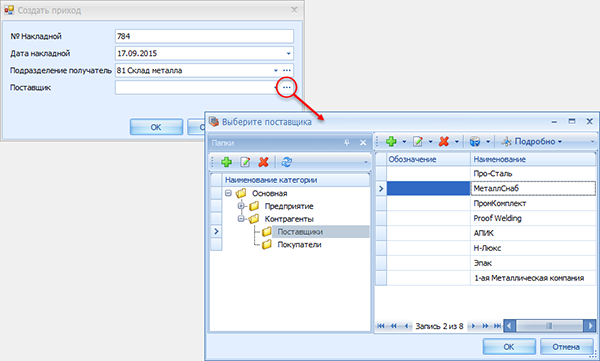Go to next page in record navigator

pyautogui.click(x=485, y=326)
